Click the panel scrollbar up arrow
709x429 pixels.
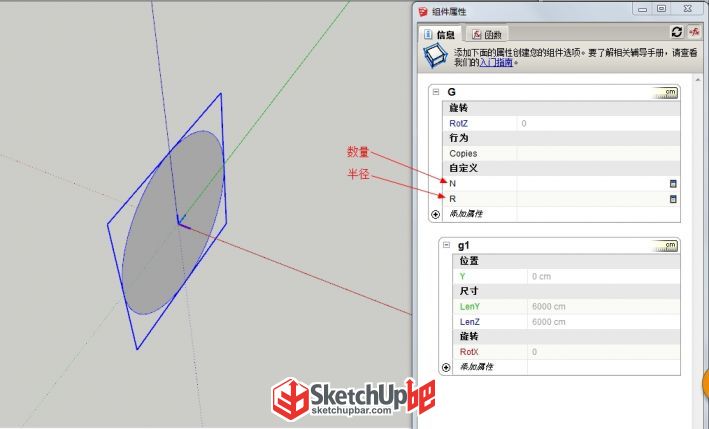698,80
